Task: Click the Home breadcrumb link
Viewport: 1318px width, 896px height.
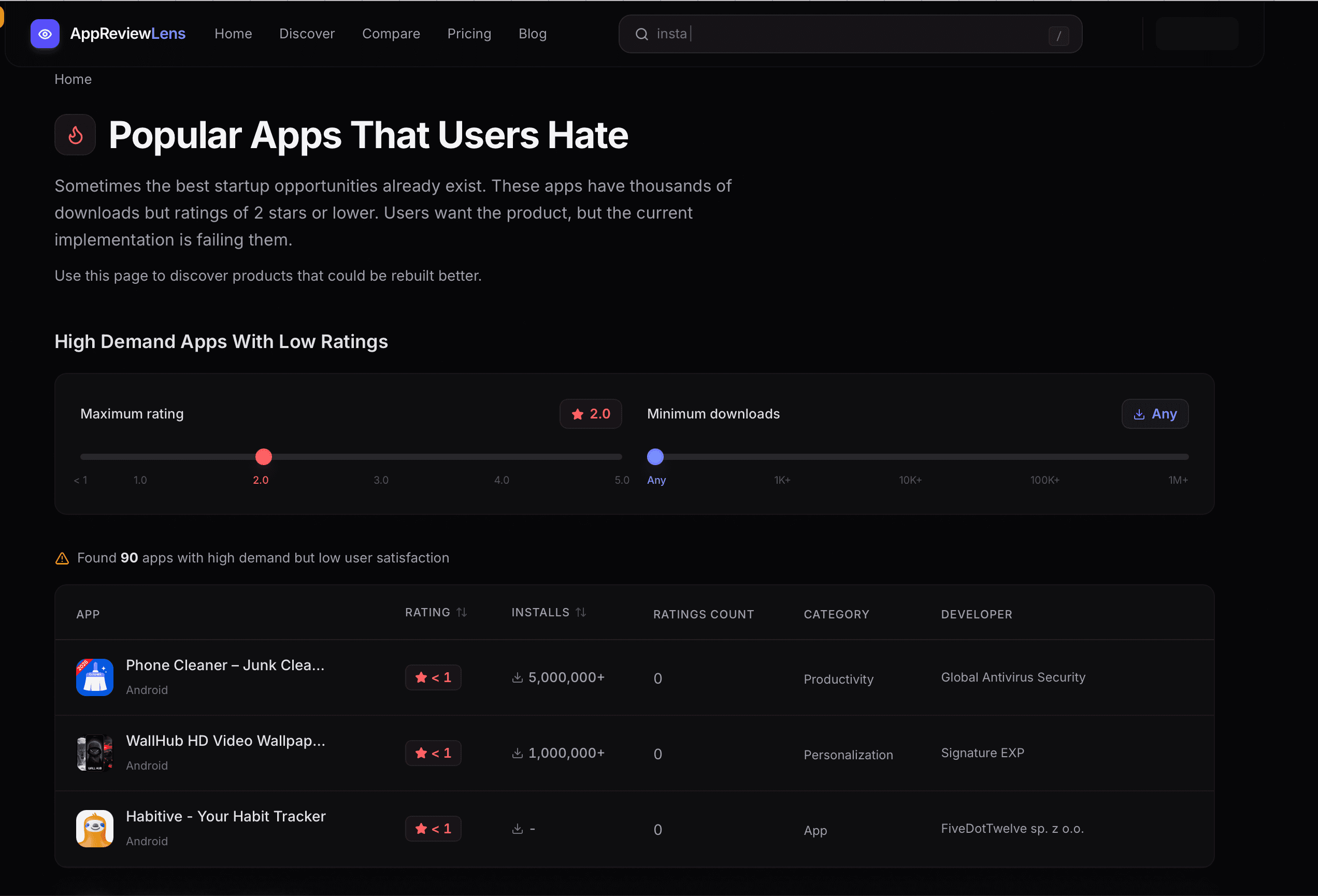Action: [x=73, y=79]
